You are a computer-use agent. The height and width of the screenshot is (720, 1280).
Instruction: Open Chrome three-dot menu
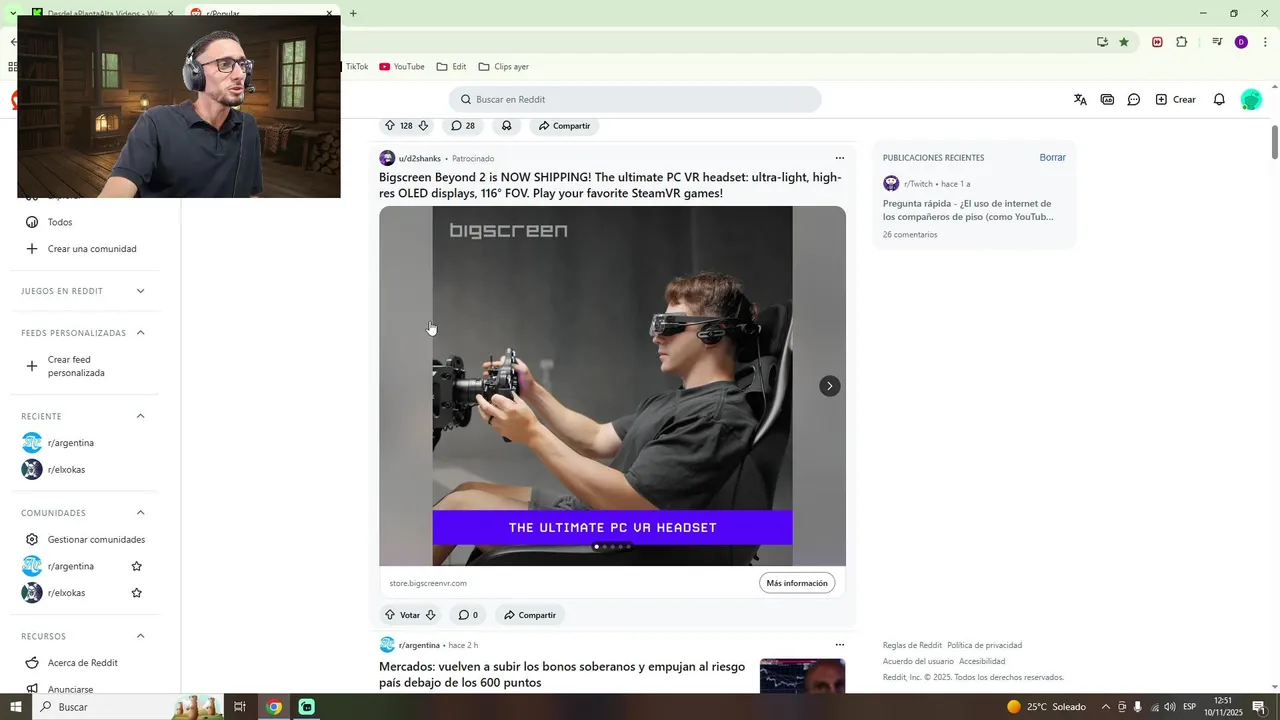1265,42
